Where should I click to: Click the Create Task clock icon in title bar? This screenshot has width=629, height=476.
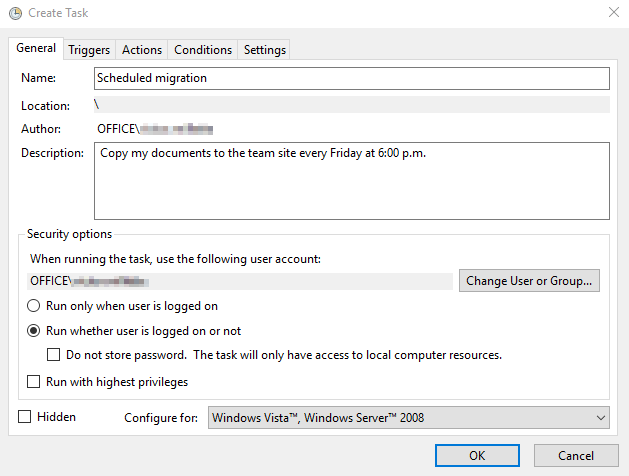(x=15, y=13)
